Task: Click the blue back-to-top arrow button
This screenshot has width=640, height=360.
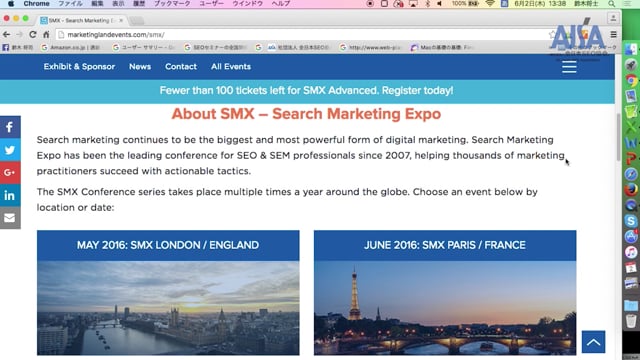Action: pos(593,342)
